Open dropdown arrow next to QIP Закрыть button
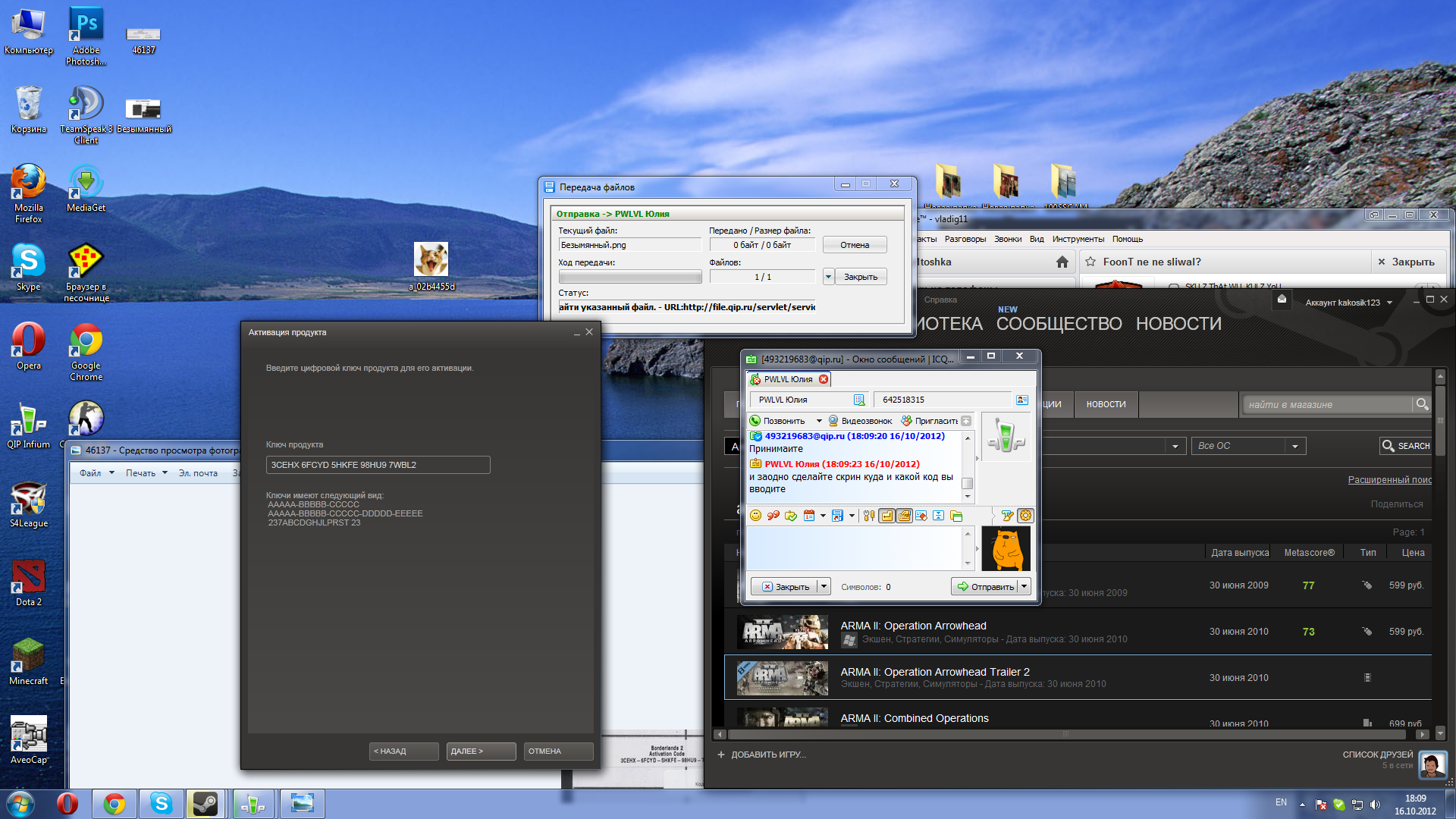The width and height of the screenshot is (1456, 819). point(824,586)
